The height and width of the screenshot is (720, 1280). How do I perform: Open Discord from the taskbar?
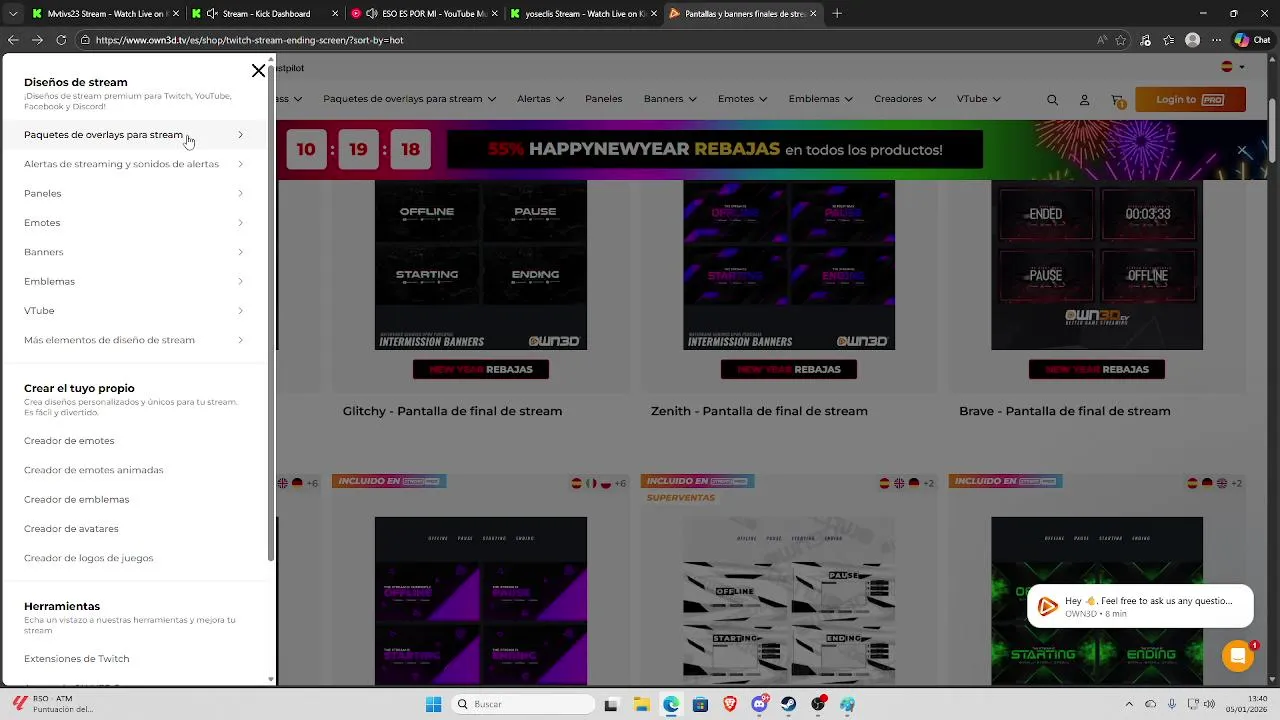(759, 704)
